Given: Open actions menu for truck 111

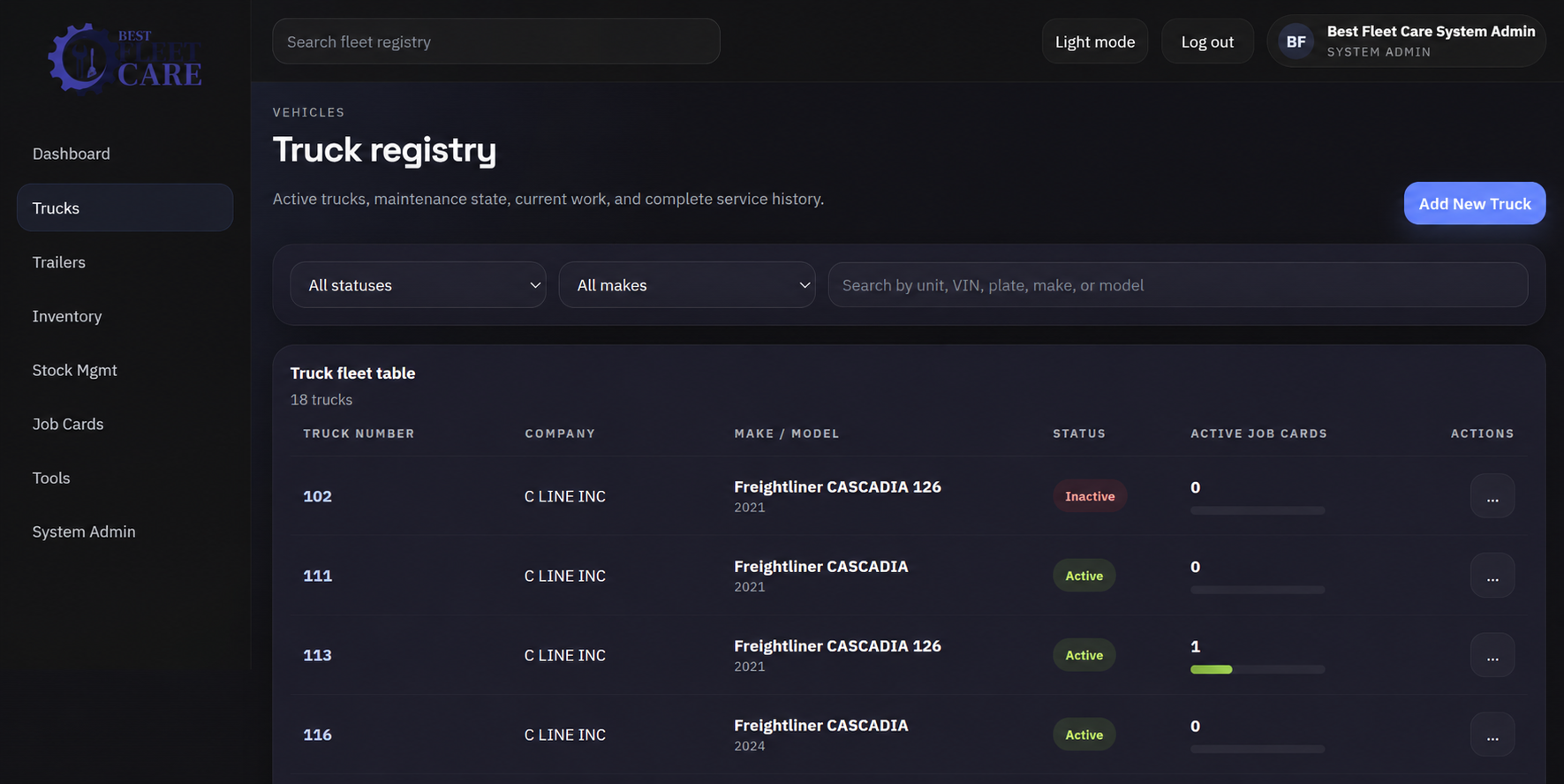Looking at the screenshot, I should pos(1492,576).
